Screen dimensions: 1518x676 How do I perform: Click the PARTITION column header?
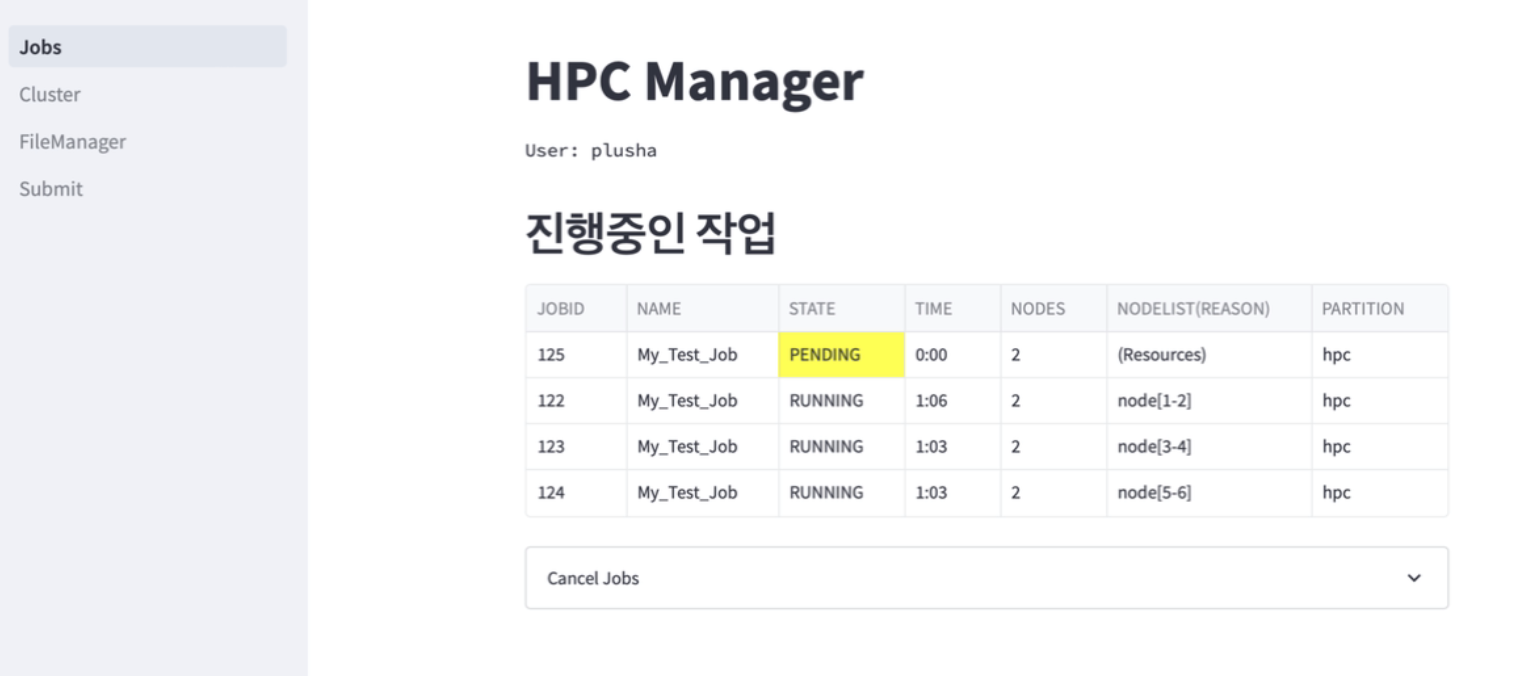click(x=1362, y=309)
